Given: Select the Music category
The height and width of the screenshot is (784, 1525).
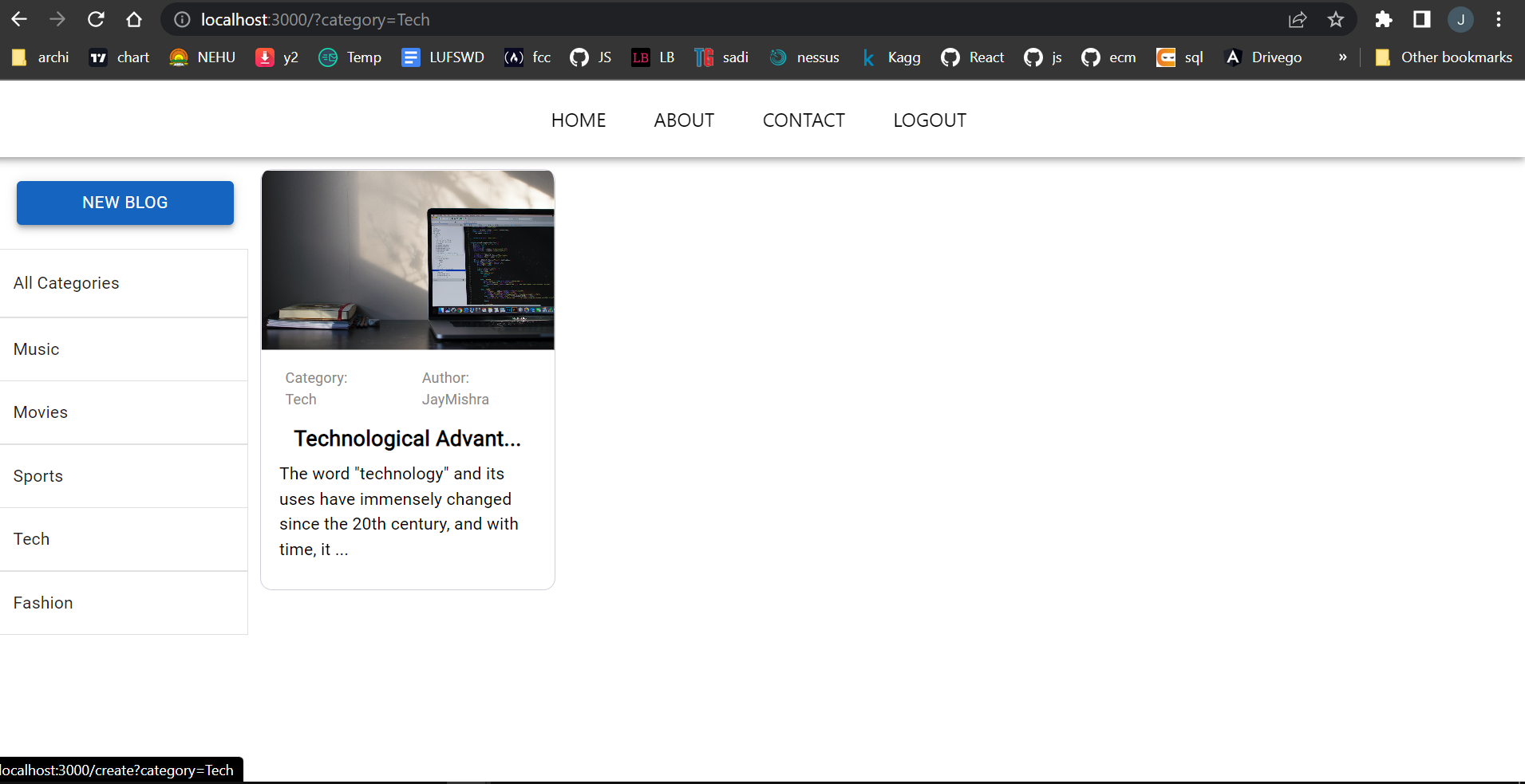Looking at the screenshot, I should tap(36, 349).
